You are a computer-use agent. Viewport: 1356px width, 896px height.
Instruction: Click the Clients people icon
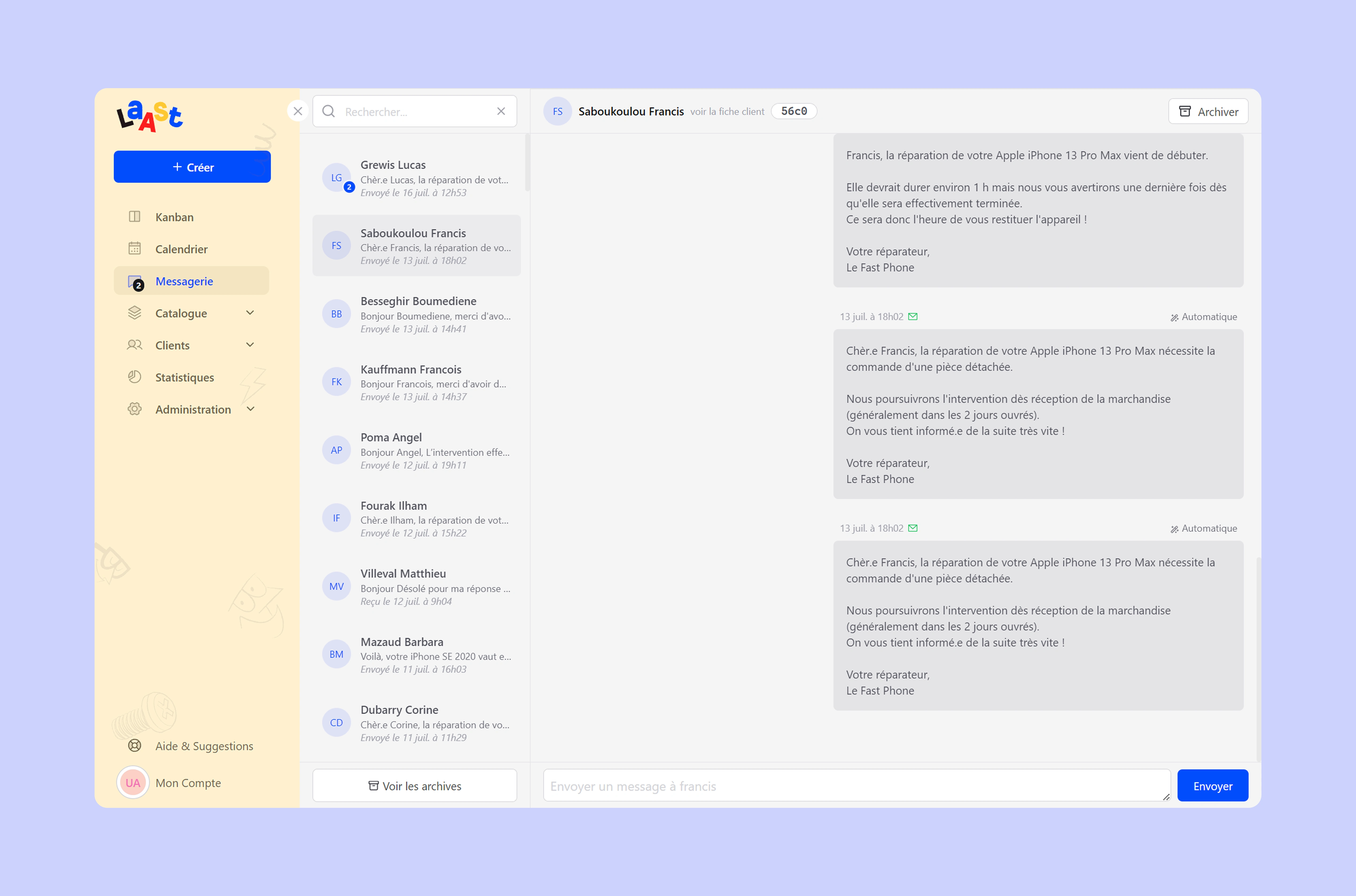(x=134, y=345)
